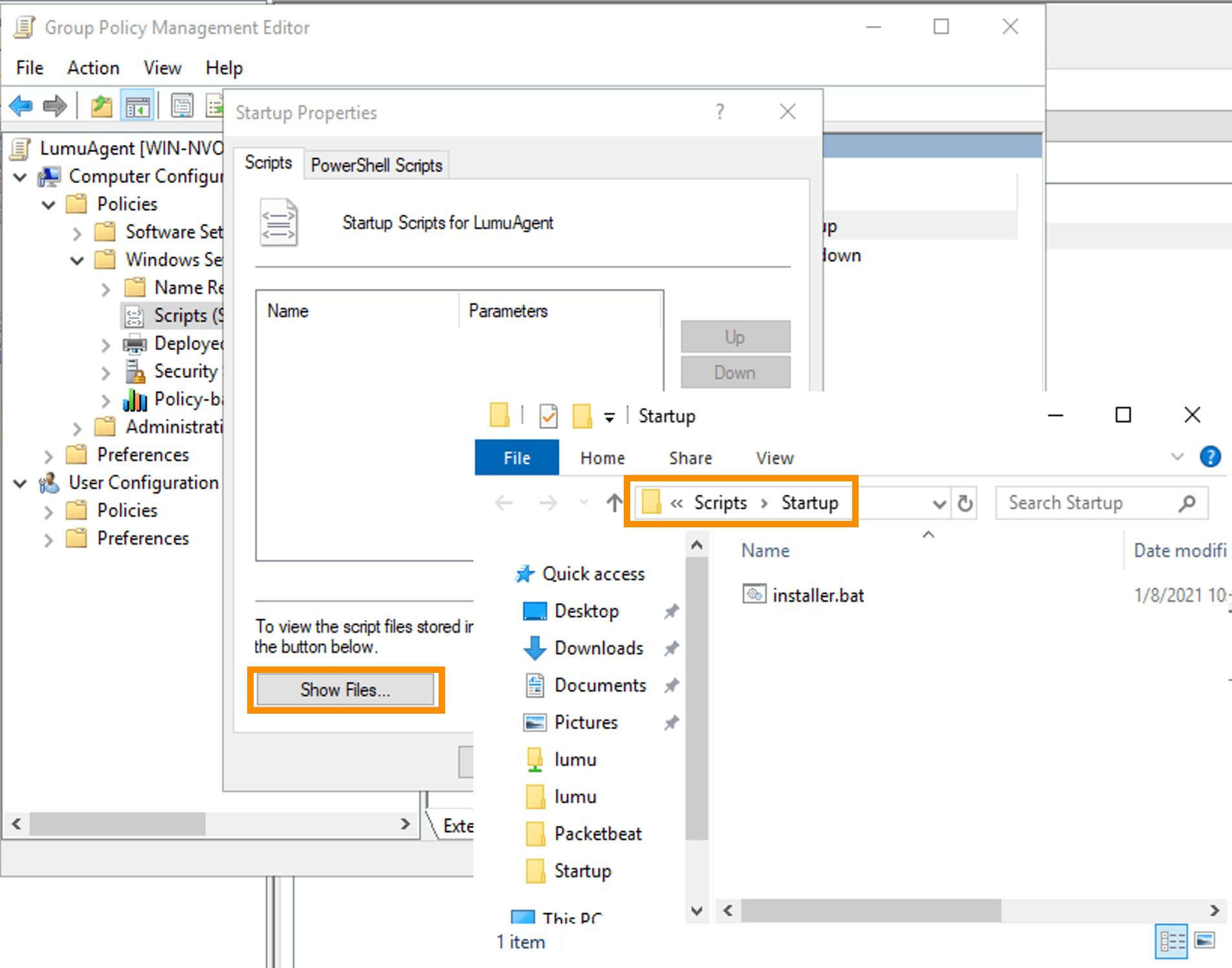The width and height of the screenshot is (1232, 968).
Task: Open the recent locations dropdown arrow
Action: (x=584, y=503)
